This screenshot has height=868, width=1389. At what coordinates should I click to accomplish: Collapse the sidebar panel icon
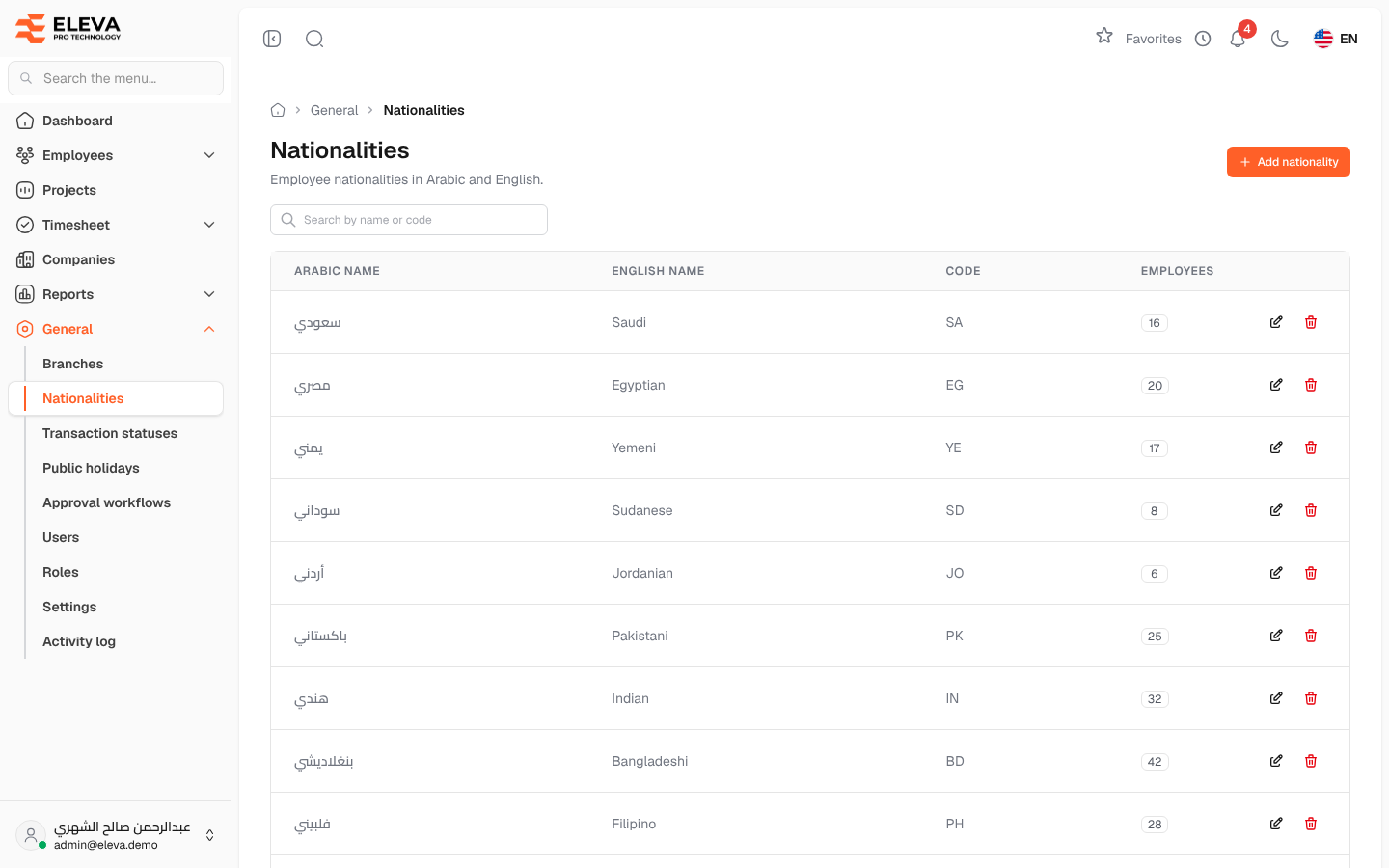(272, 39)
